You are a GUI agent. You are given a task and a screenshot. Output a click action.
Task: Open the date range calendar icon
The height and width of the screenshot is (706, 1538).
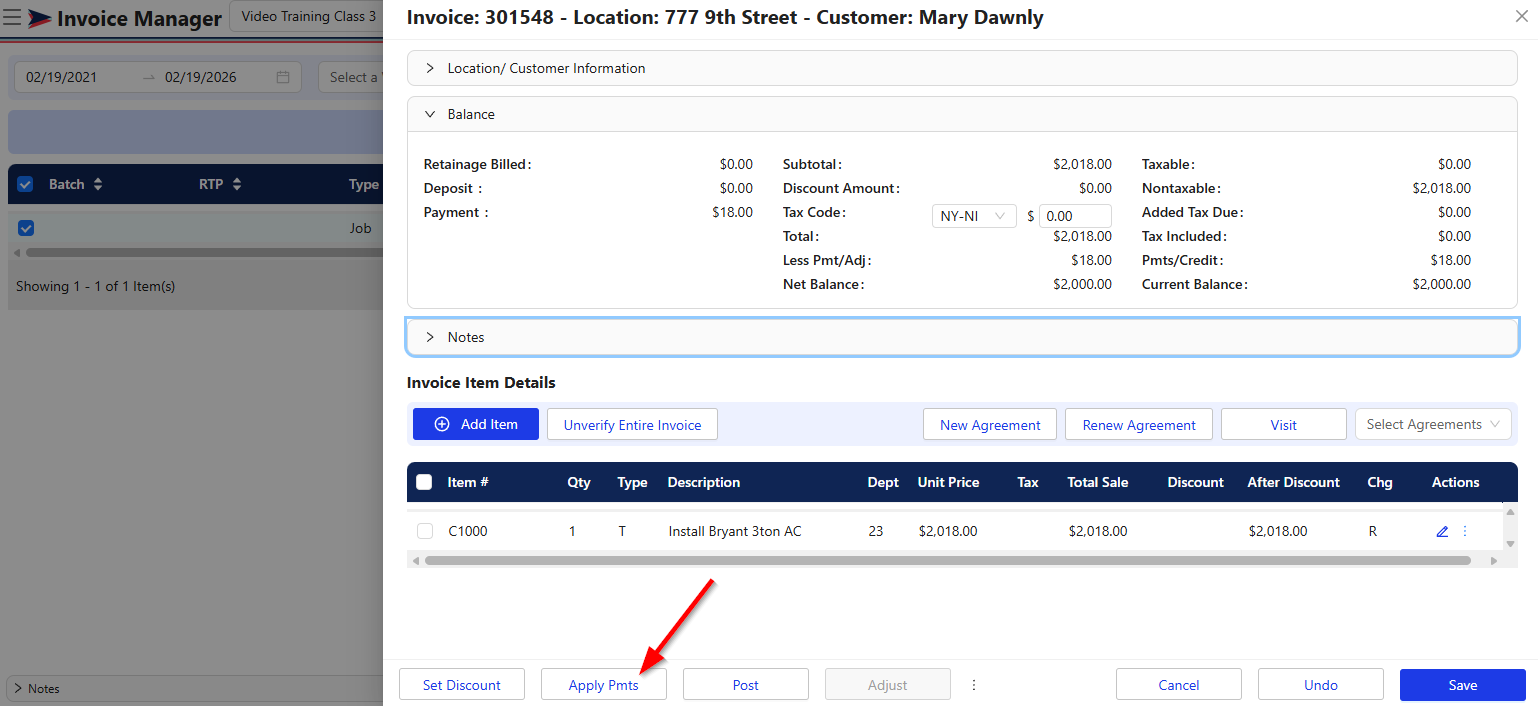[283, 77]
